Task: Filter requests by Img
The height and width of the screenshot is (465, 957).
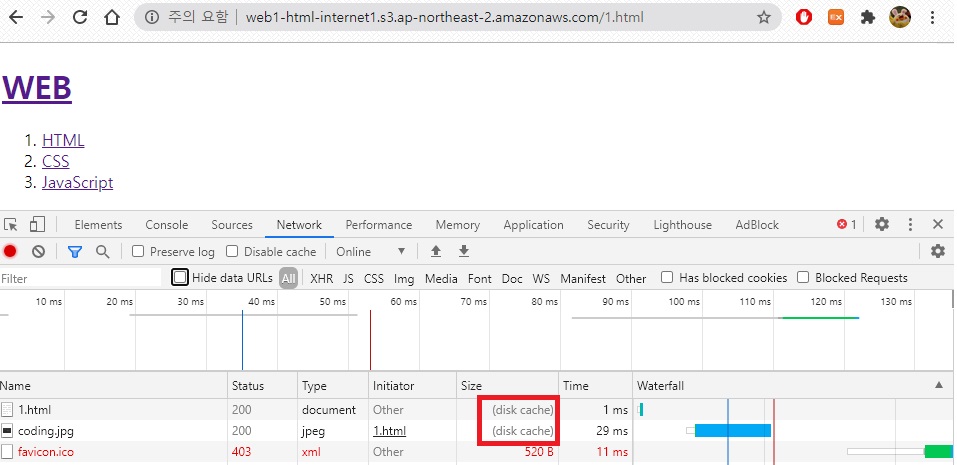Action: tap(404, 279)
